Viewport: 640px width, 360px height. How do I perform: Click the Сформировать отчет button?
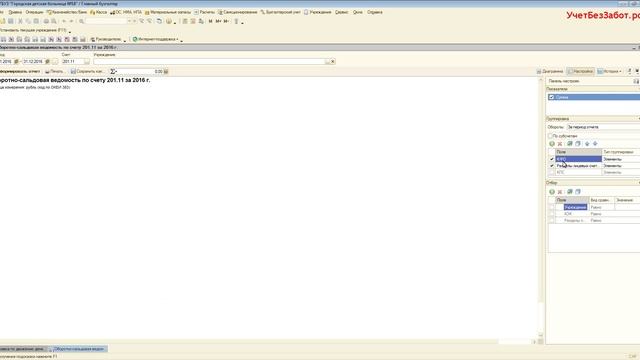pos(20,71)
